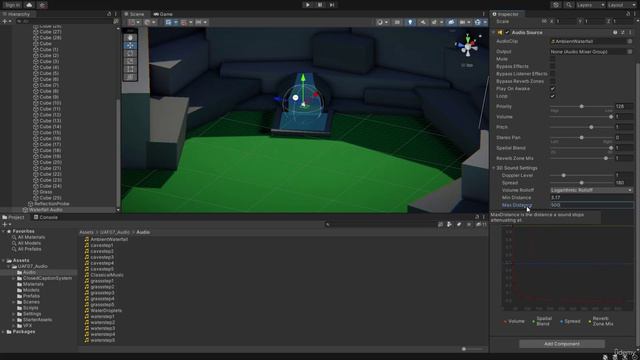Select the Transform tool in scene toolbar

coord(130,77)
